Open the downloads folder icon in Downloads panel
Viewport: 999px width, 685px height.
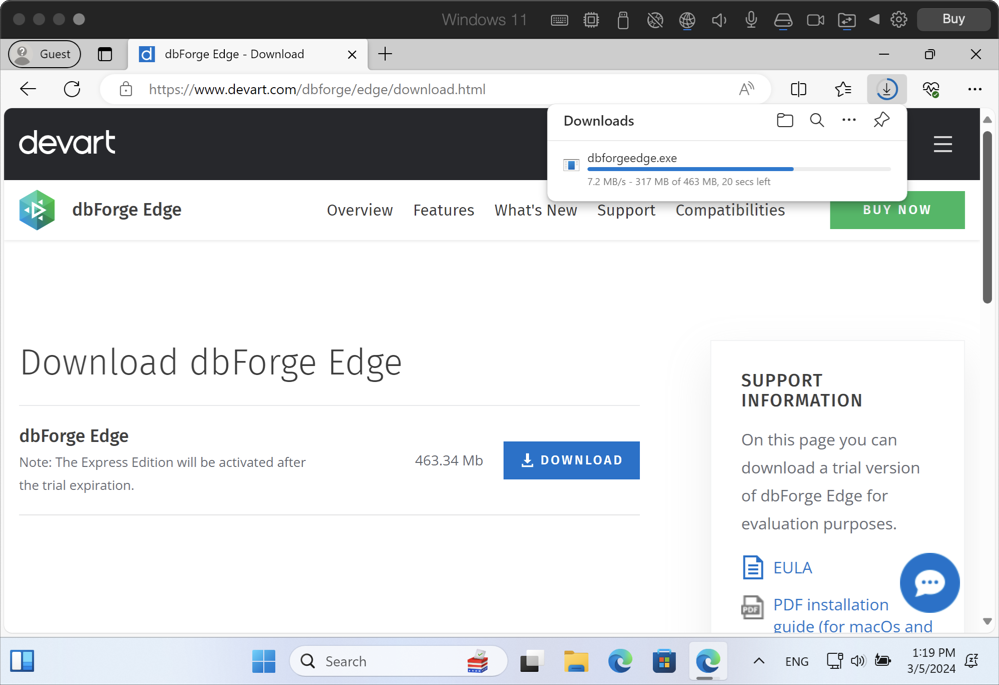(784, 120)
